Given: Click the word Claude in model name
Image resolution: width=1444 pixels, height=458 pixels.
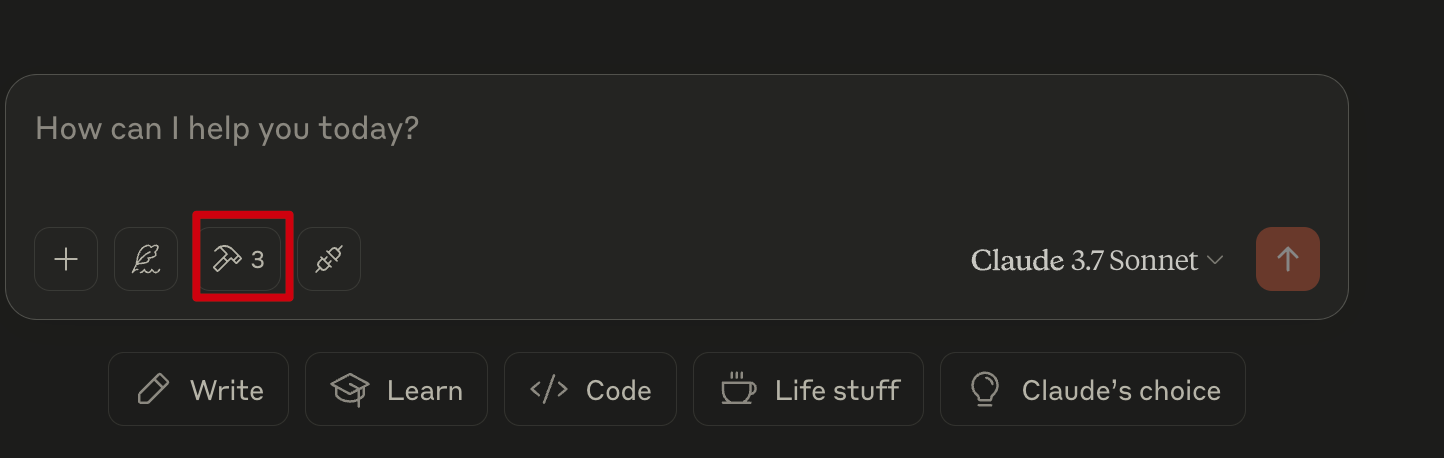Looking at the screenshot, I should 1017,260.
